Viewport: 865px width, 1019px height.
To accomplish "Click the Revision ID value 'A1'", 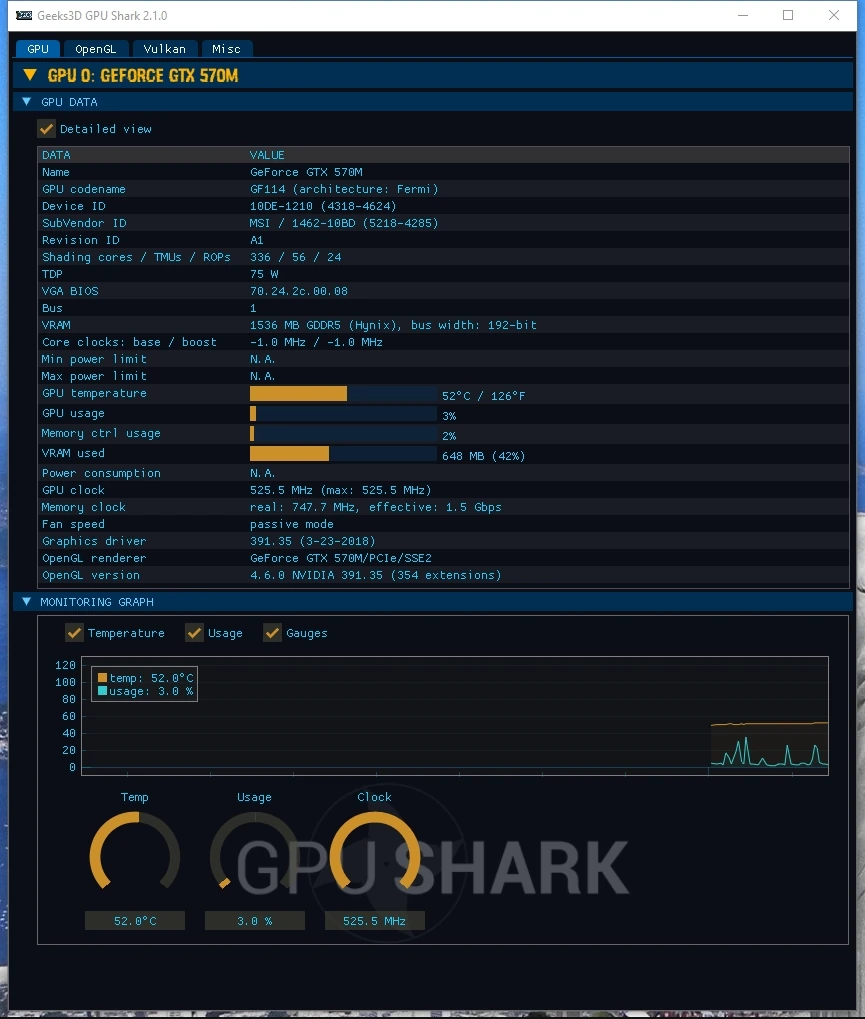I will [x=257, y=240].
